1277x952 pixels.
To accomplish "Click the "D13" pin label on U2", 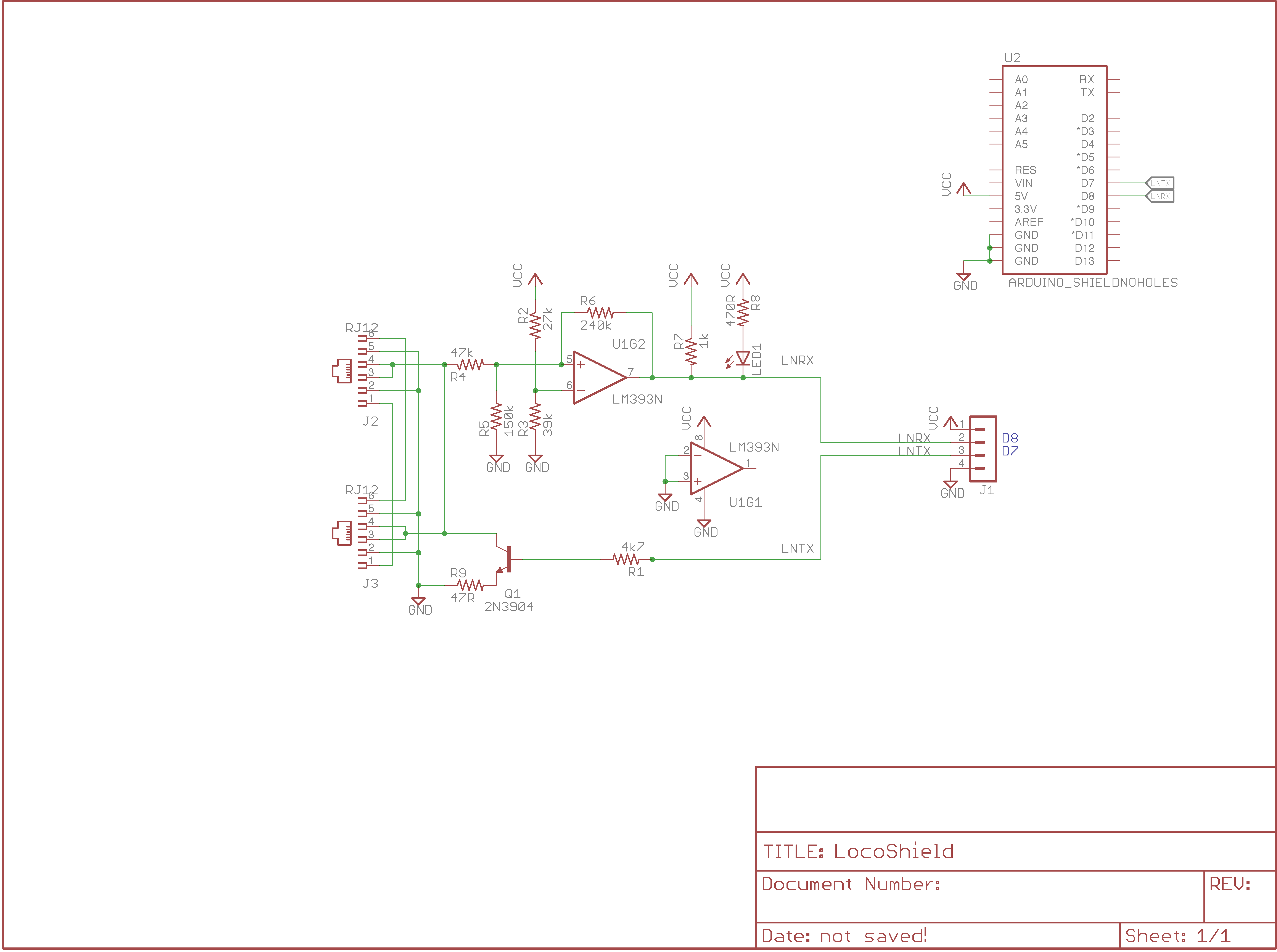I will pos(1084,261).
